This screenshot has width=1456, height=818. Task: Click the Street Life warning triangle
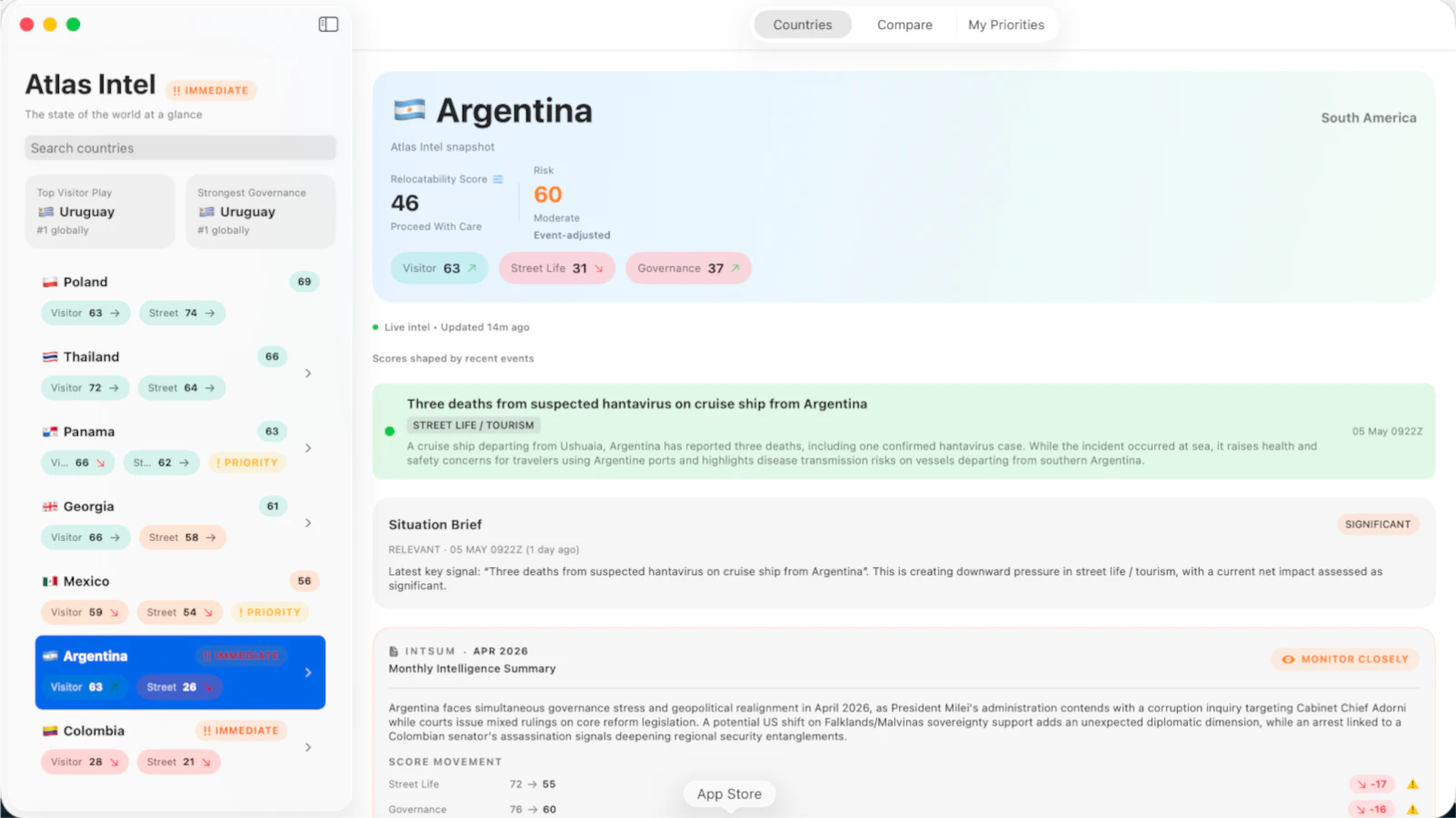point(1412,783)
